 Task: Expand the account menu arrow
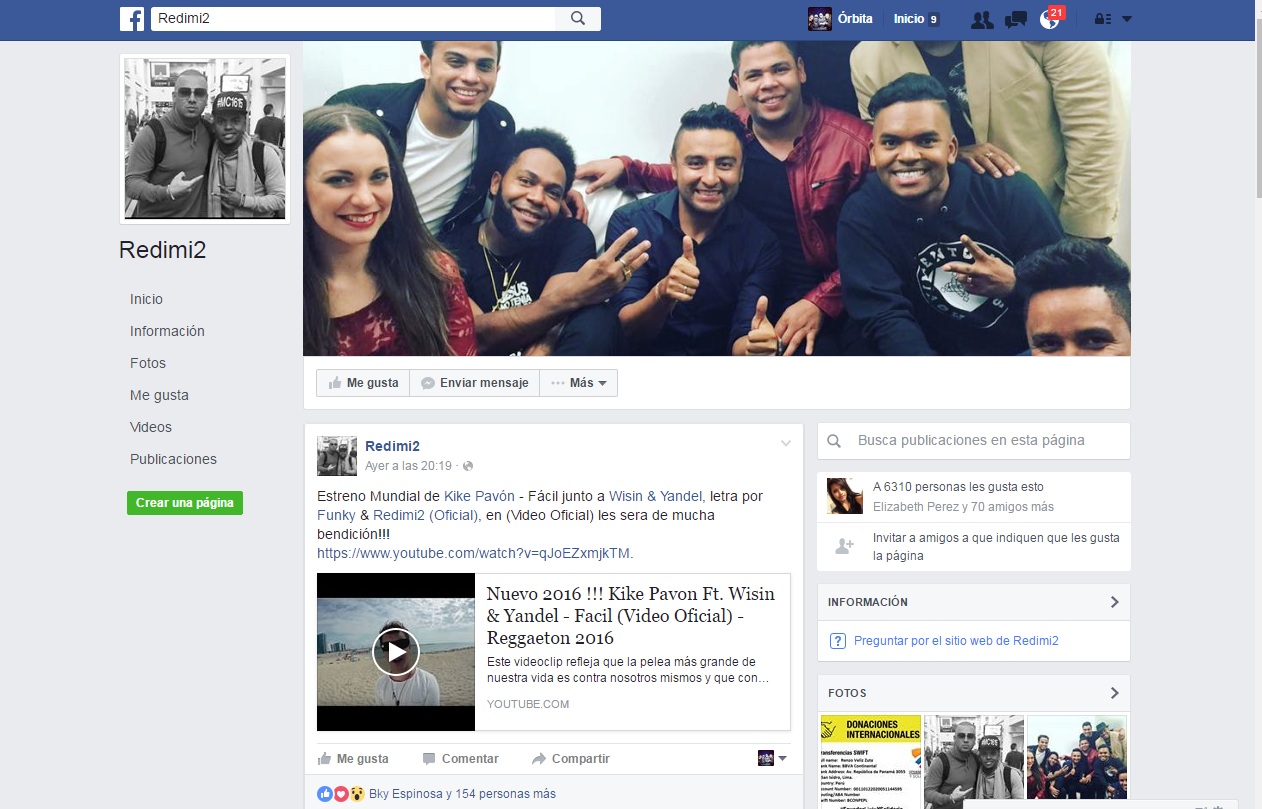(1127, 19)
